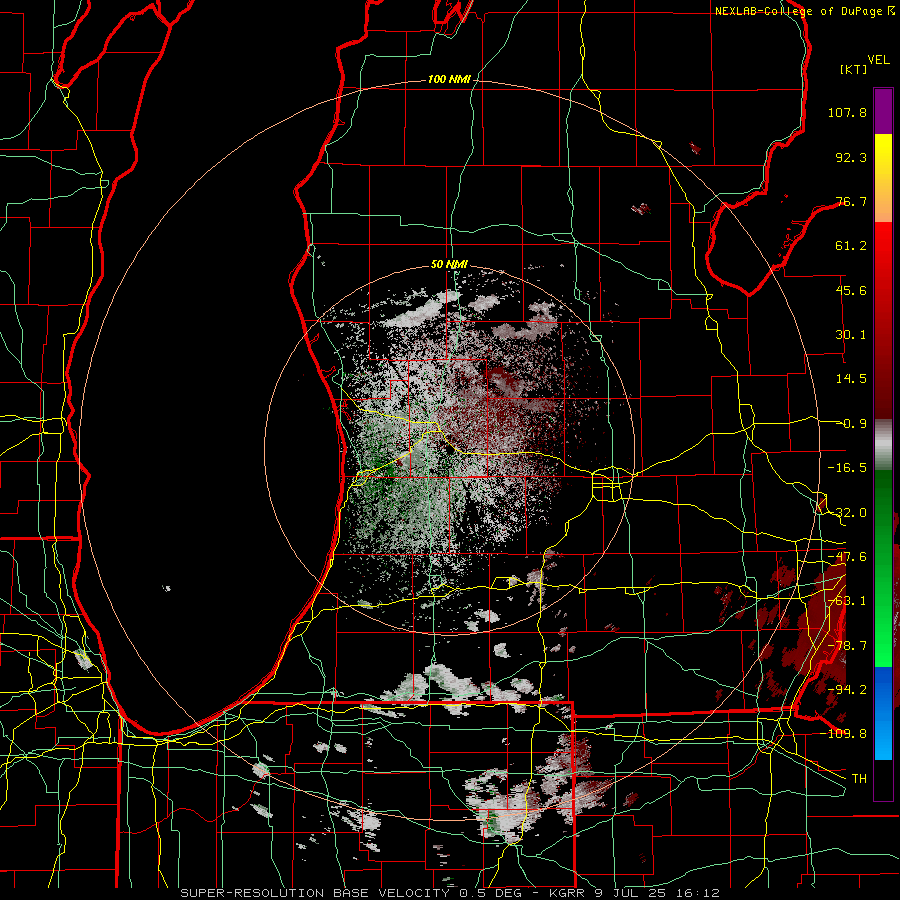Click the [KT] units label
The height and width of the screenshot is (900, 900).
pyautogui.click(x=854, y=69)
